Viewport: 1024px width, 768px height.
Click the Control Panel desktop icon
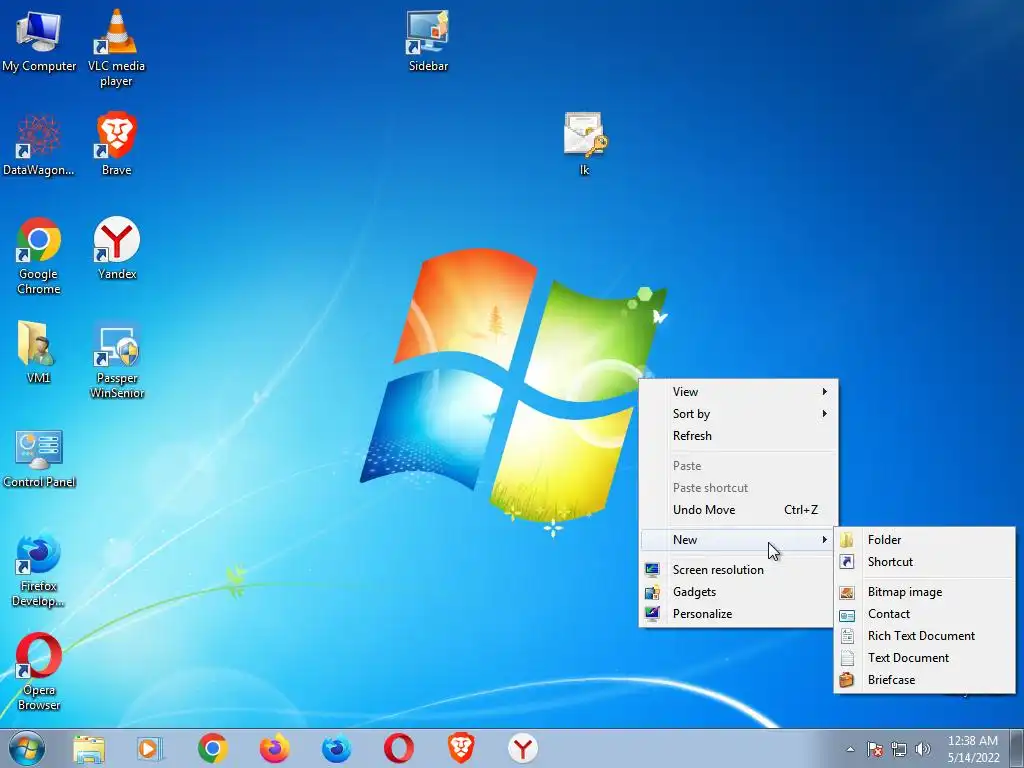pyautogui.click(x=39, y=459)
